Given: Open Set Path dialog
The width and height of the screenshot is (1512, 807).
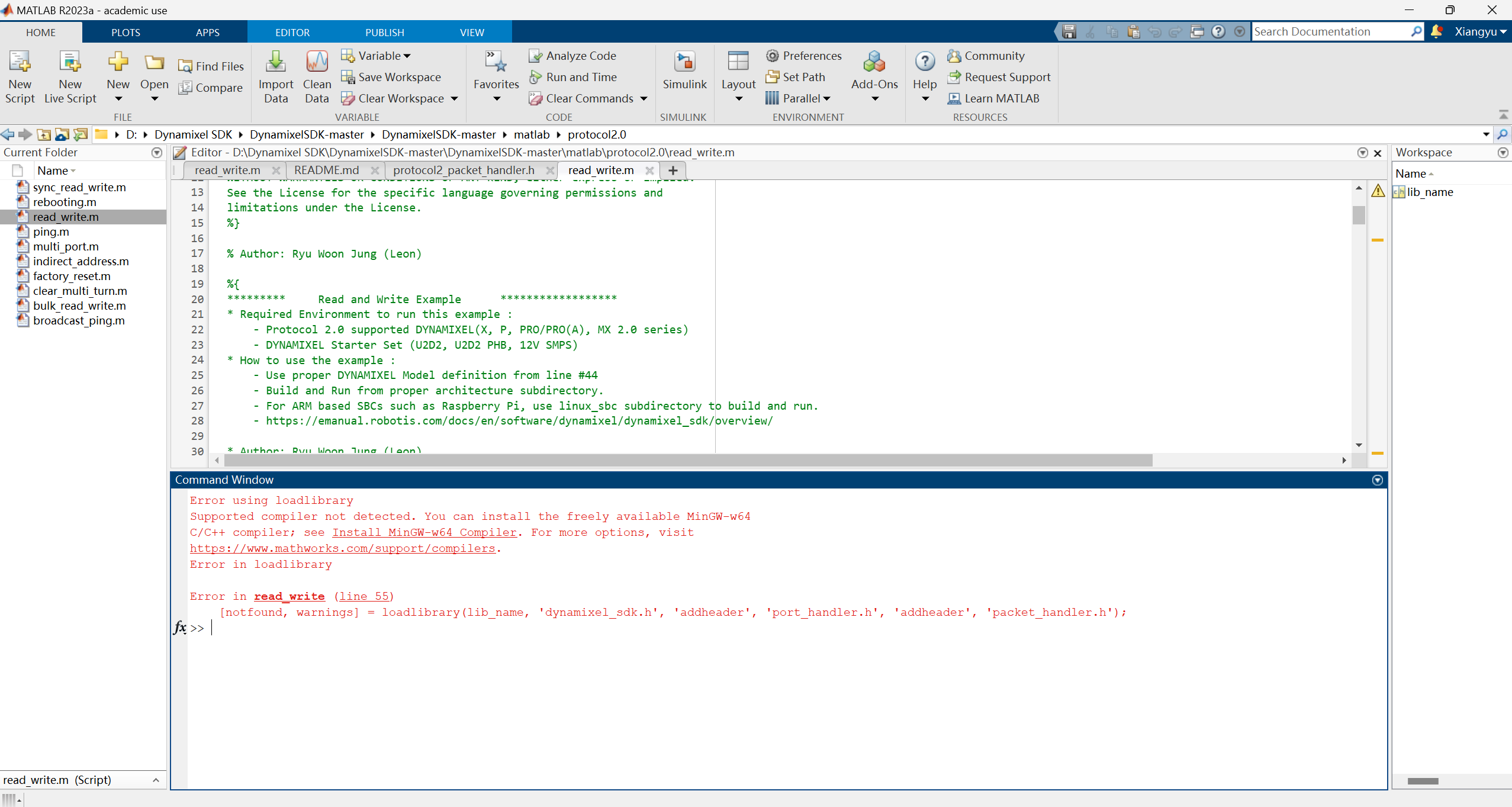Looking at the screenshot, I should (795, 77).
